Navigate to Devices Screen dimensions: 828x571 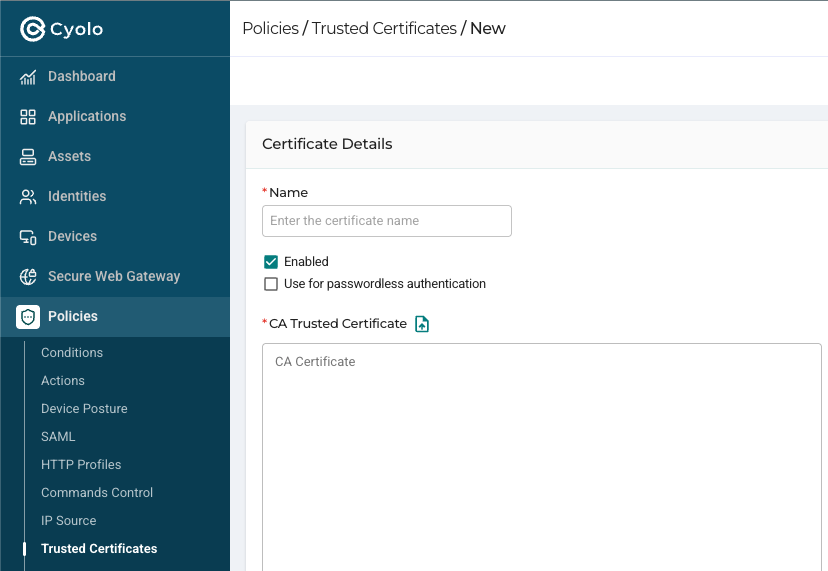tap(72, 236)
